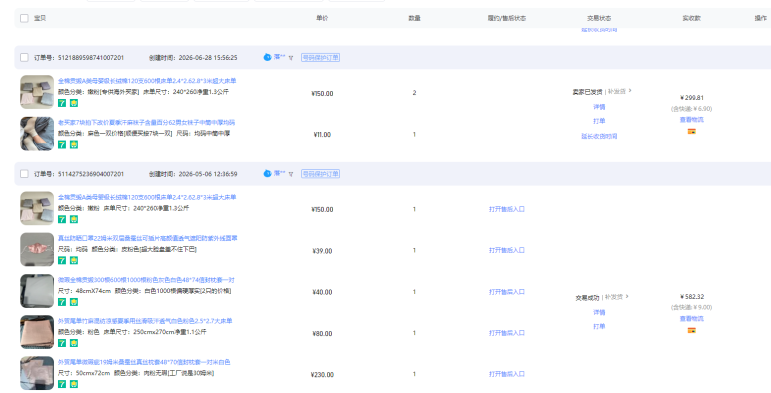Expand the dropdown arrow beside the first order's buyer name
The height and width of the screenshot is (393, 771).
[x=291, y=58]
